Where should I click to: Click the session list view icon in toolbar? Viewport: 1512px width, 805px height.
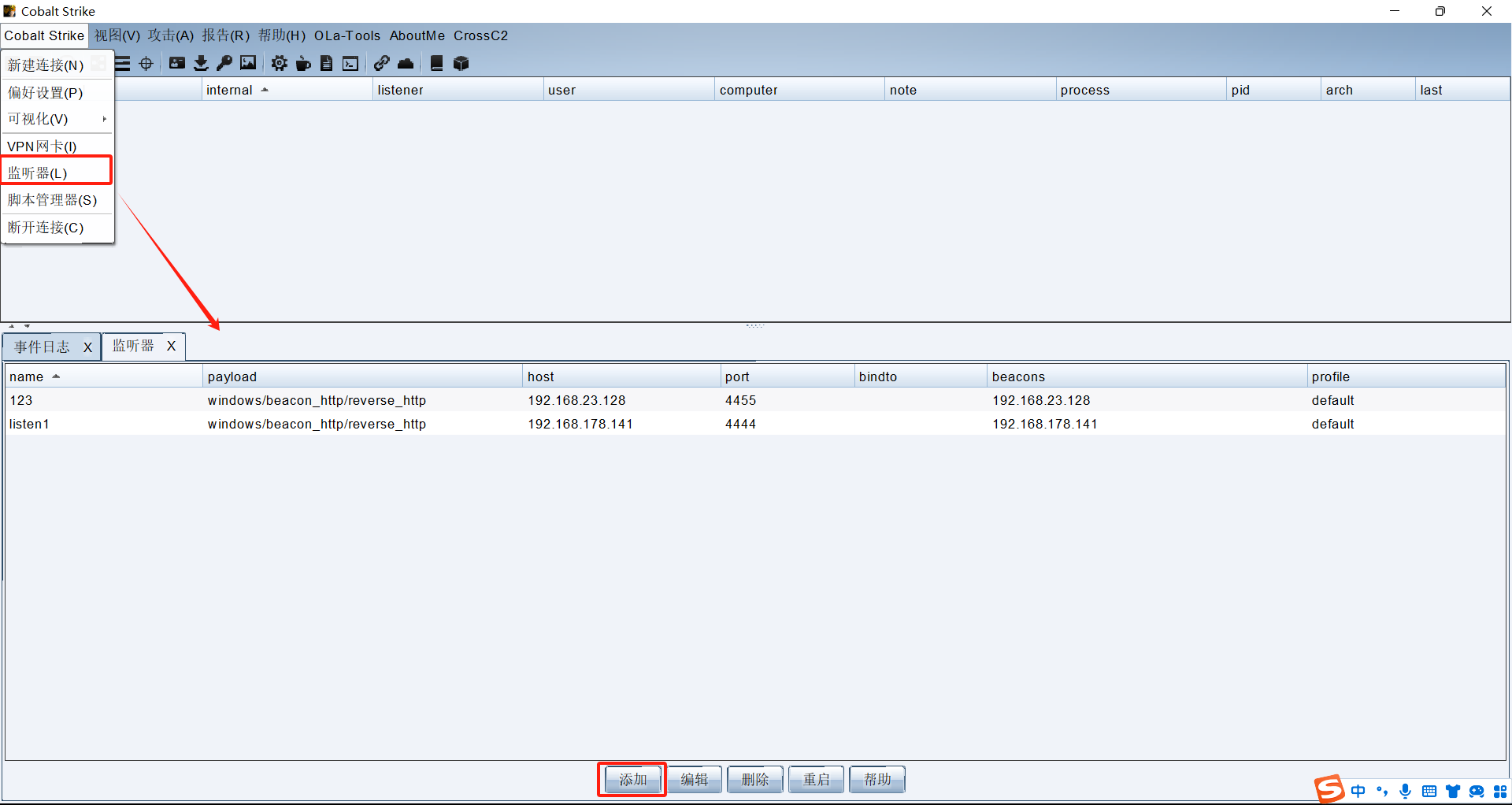pyautogui.click(x=123, y=64)
